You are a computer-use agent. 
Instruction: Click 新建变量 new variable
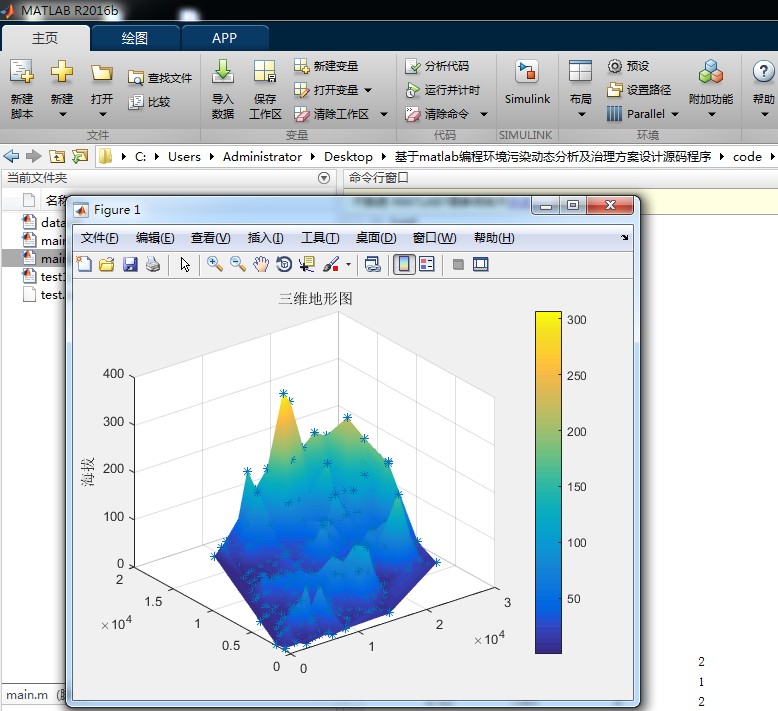[x=326, y=65]
